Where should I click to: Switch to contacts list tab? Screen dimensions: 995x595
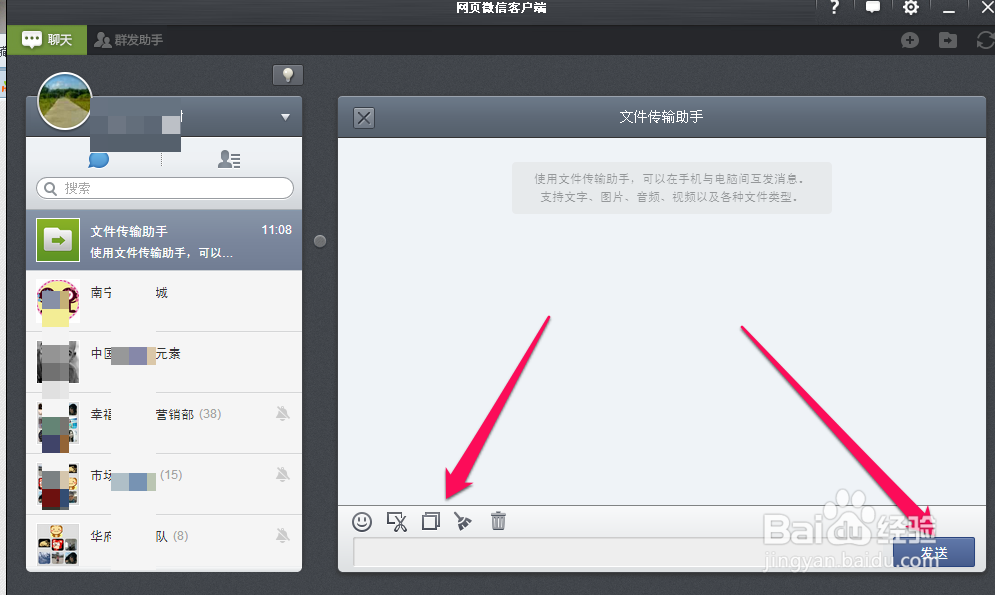coord(229,159)
